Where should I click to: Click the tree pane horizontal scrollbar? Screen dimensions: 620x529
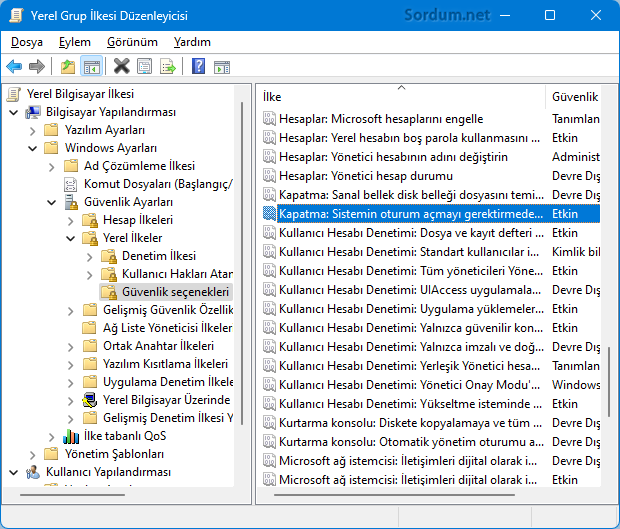(72, 495)
